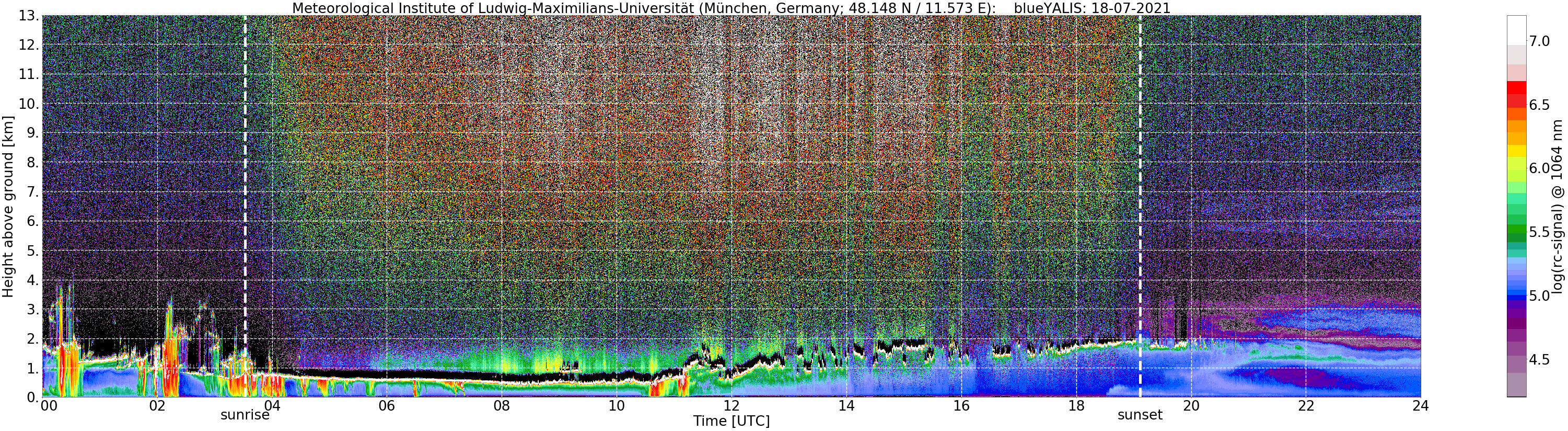The image size is (1568, 431).
Task: Click the '13.' tick label on the height axis
Action: (x=29, y=16)
